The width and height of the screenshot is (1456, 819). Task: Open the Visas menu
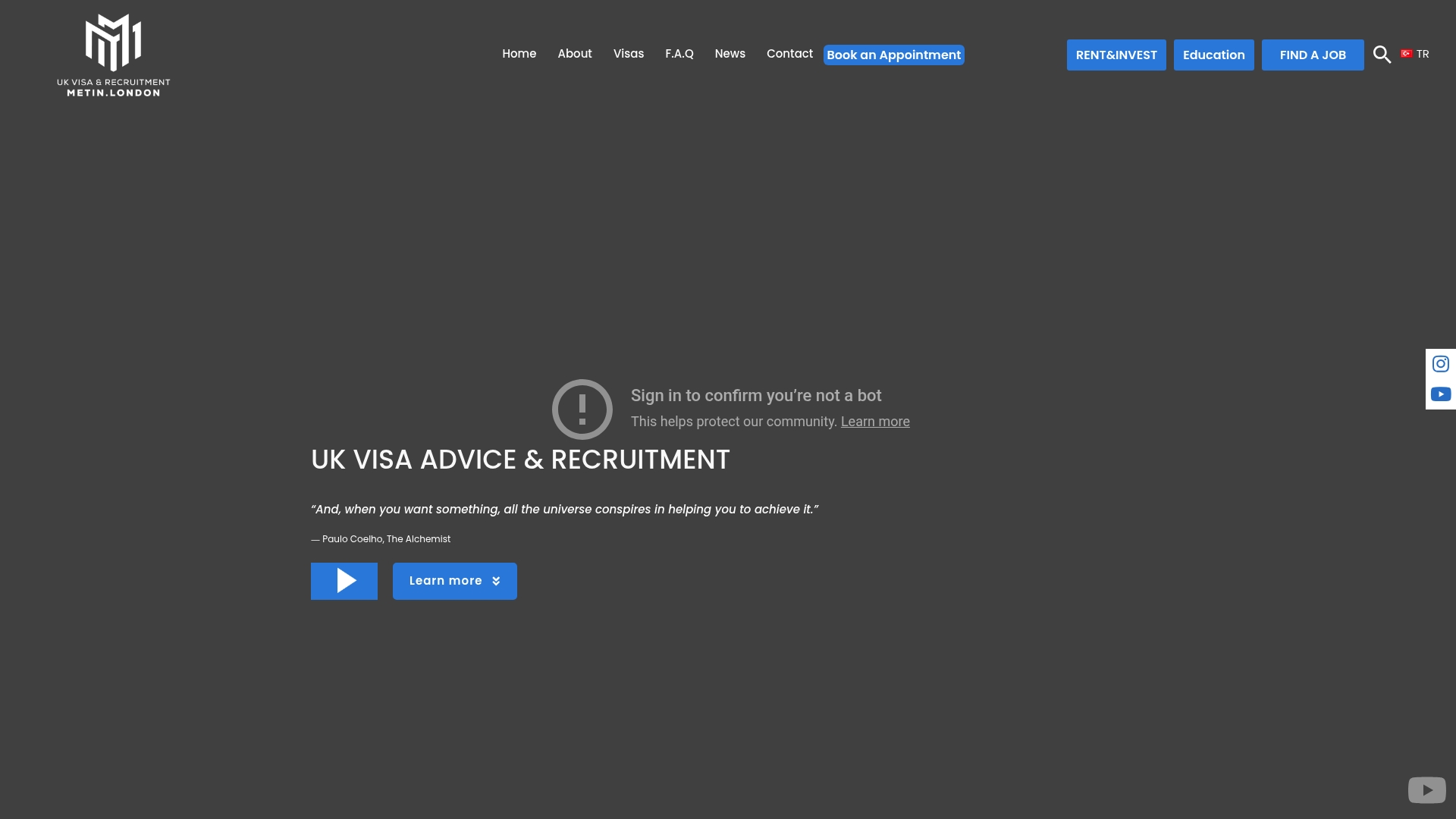(x=628, y=54)
